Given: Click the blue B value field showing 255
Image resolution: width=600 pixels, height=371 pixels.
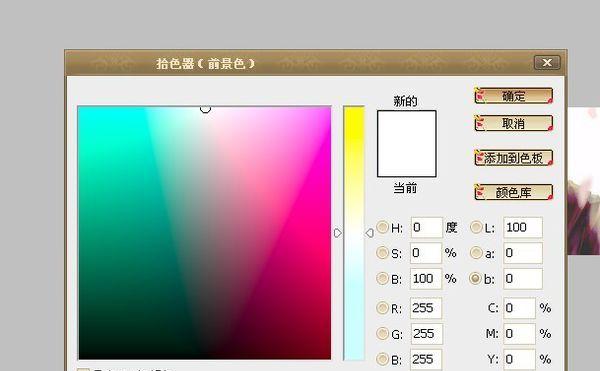Looking at the screenshot, I should point(426,360).
